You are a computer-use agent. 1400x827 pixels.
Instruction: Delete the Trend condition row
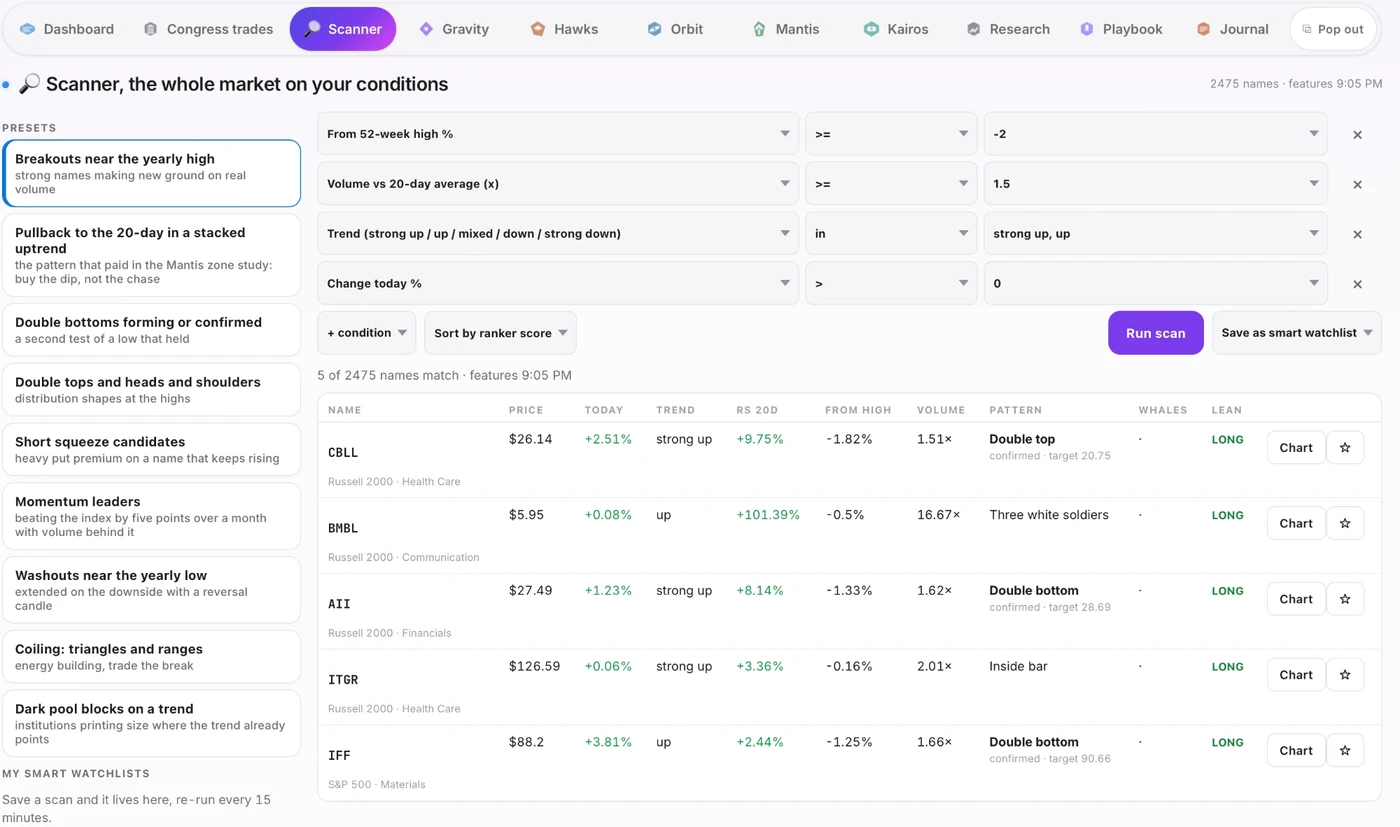point(1357,234)
